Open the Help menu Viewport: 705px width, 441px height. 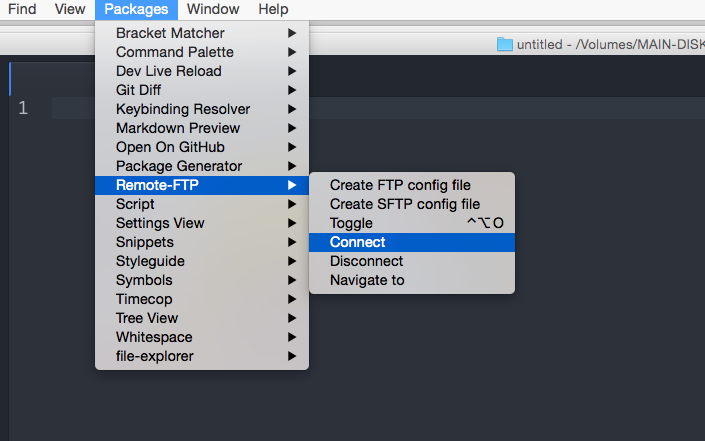(x=273, y=9)
